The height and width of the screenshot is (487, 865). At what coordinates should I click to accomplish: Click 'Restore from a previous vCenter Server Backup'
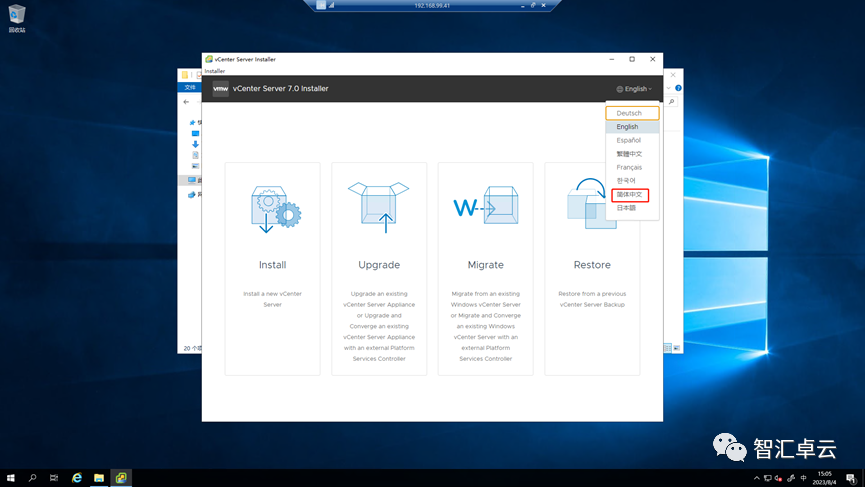click(592, 299)
